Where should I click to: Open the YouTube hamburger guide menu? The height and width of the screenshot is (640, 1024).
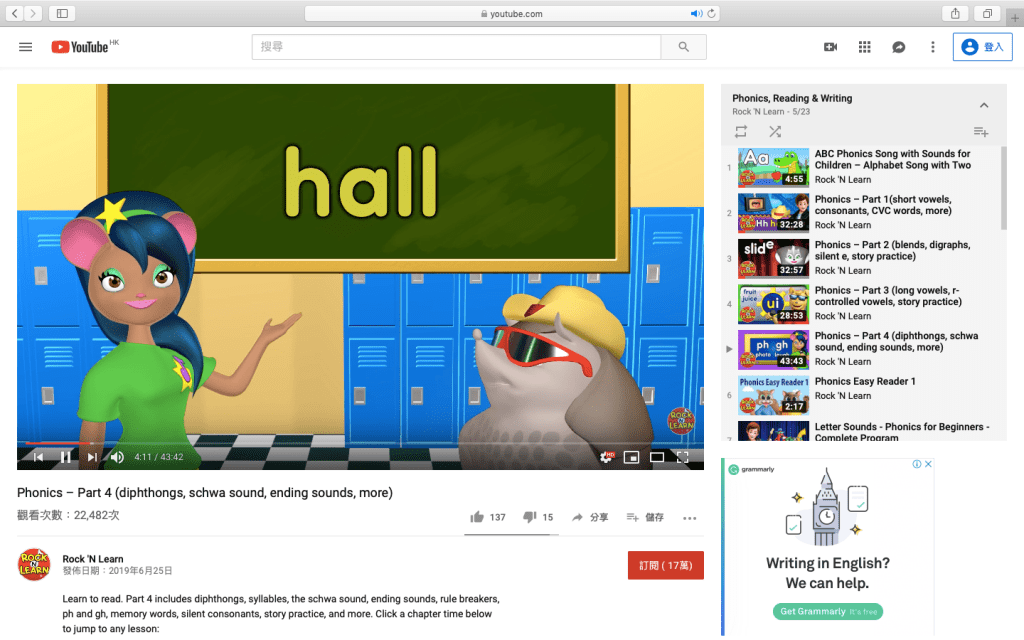tap(26, 47)
